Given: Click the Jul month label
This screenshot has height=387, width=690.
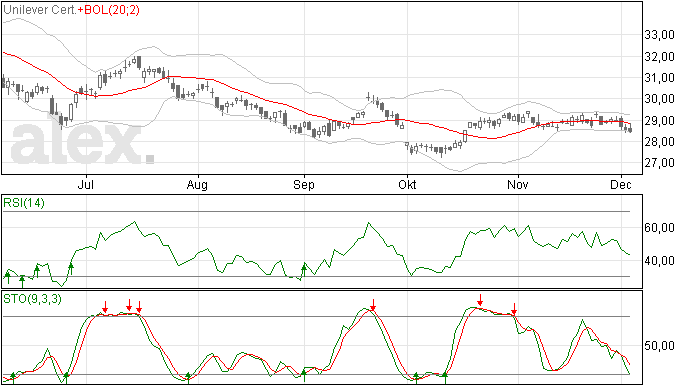Looking at the screenshot, I should coord(86,184).
